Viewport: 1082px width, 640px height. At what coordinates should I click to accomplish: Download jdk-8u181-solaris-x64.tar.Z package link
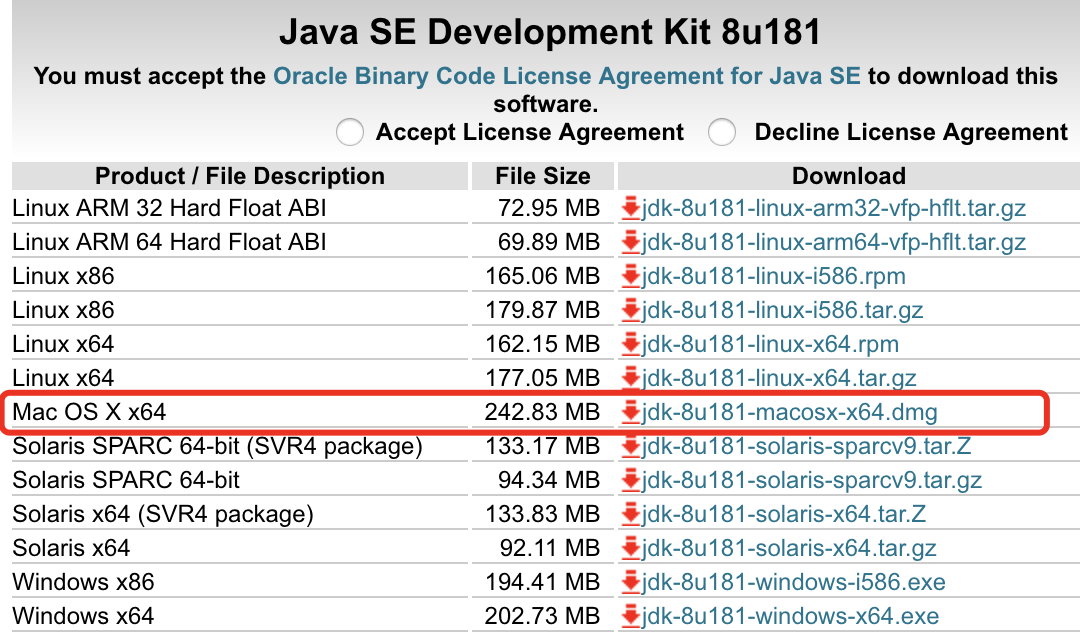click(784, 514)
